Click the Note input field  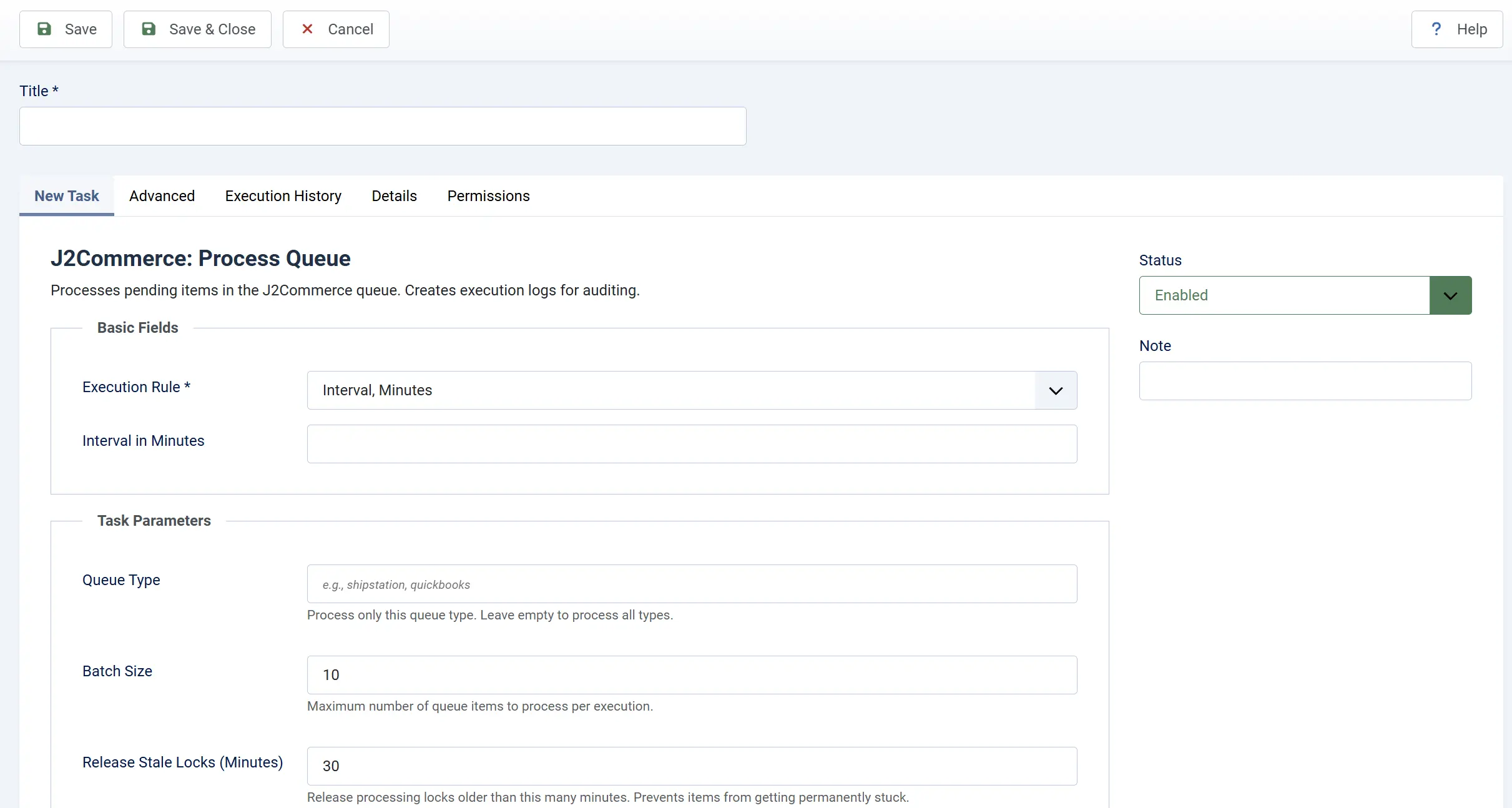pos(1305,381)
